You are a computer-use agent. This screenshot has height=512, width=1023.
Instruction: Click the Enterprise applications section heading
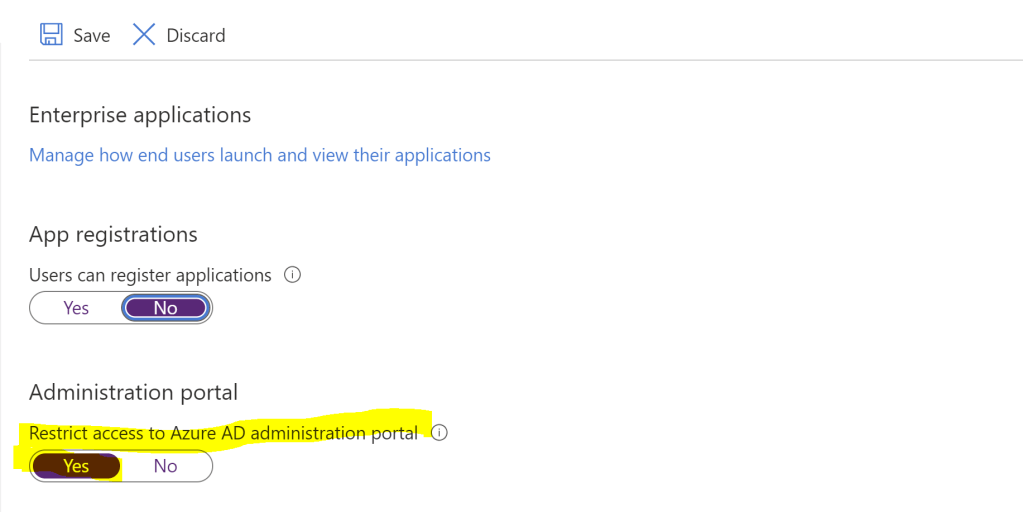(140, 115)
